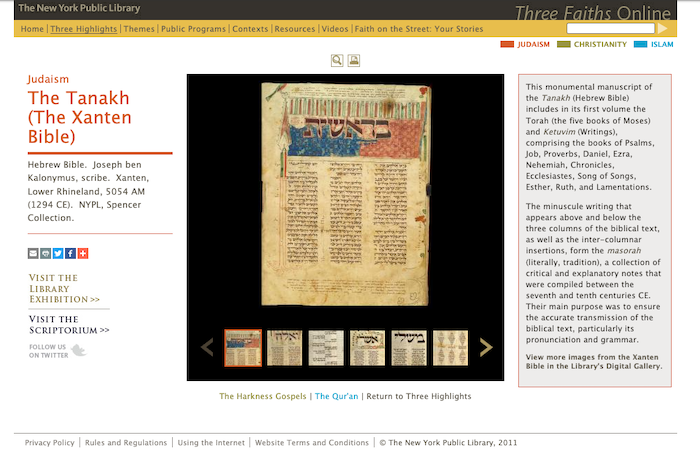
Task: Open Faith on the Street: Your Stories
Action: [x=419, y=29]
